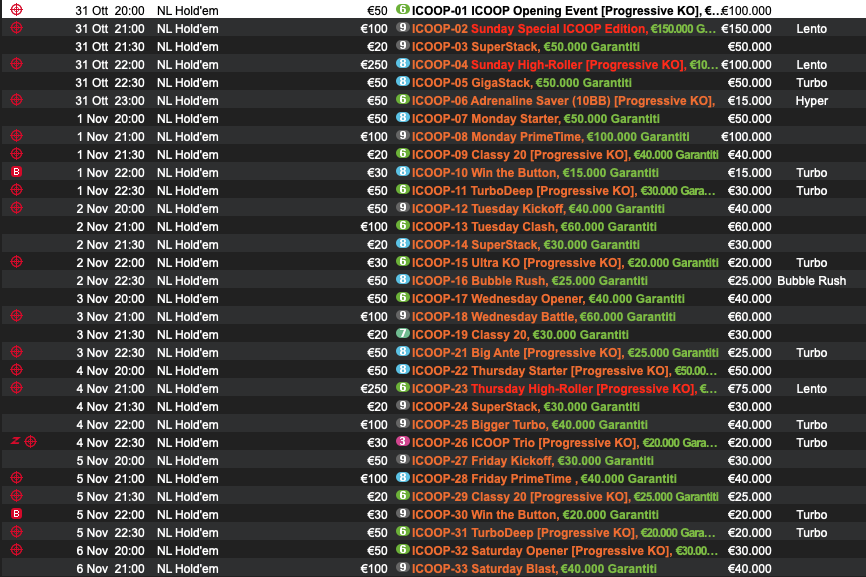Click the 8-max badge beside ICOOP-07 Monday Starter
The image size is (866, 577).
(x=403, y=117)
